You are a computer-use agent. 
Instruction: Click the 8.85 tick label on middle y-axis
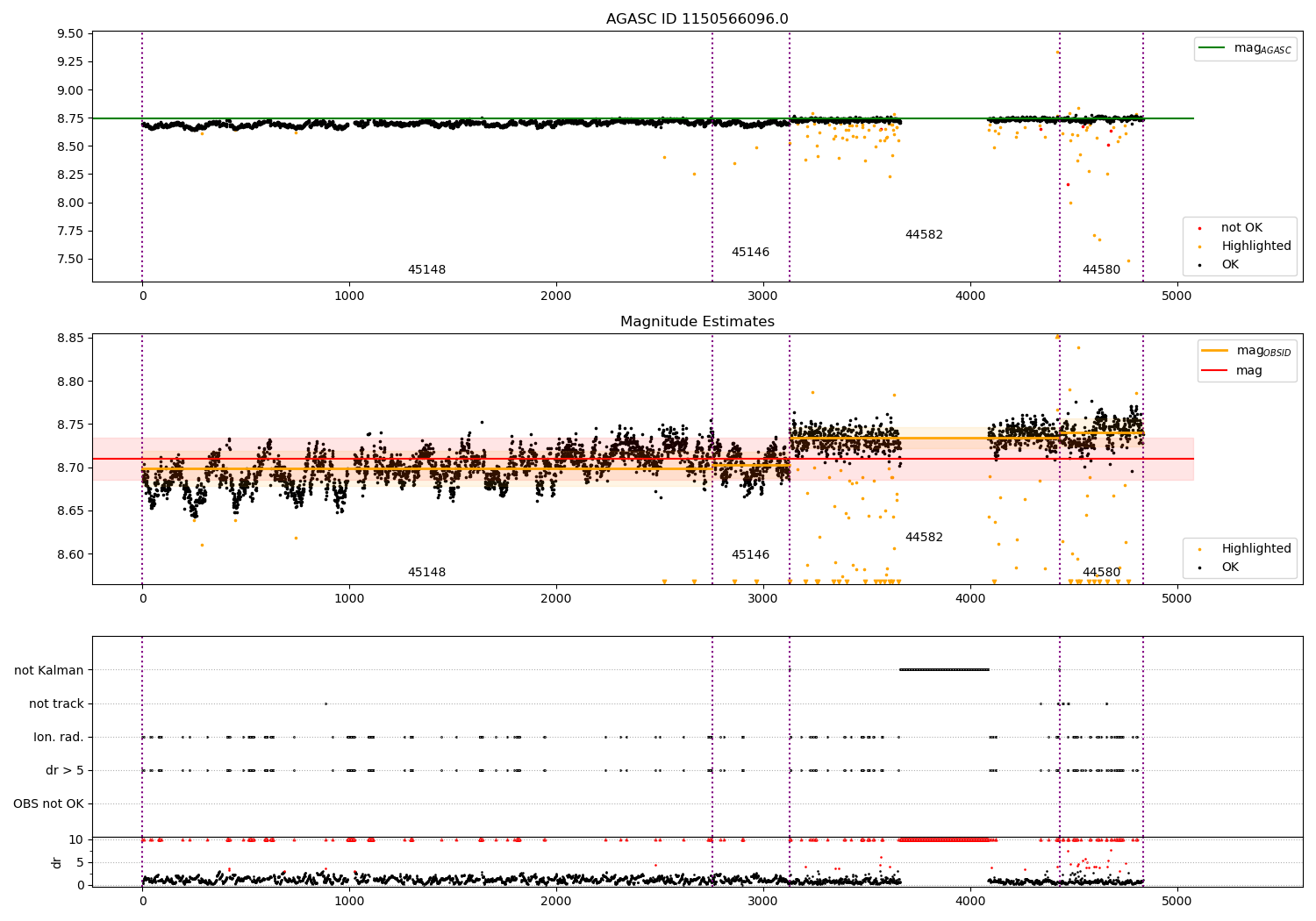point(69,339)
